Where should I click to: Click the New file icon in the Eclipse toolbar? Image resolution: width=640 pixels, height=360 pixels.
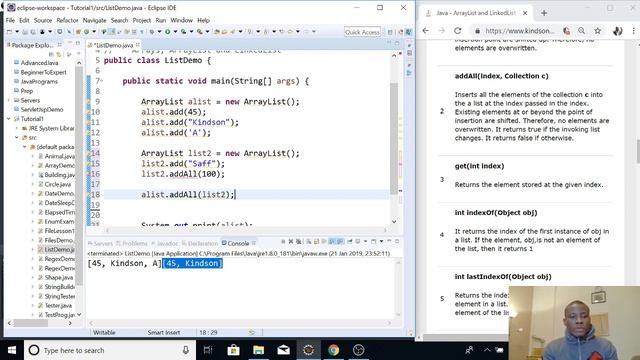[x=9, y=31]
